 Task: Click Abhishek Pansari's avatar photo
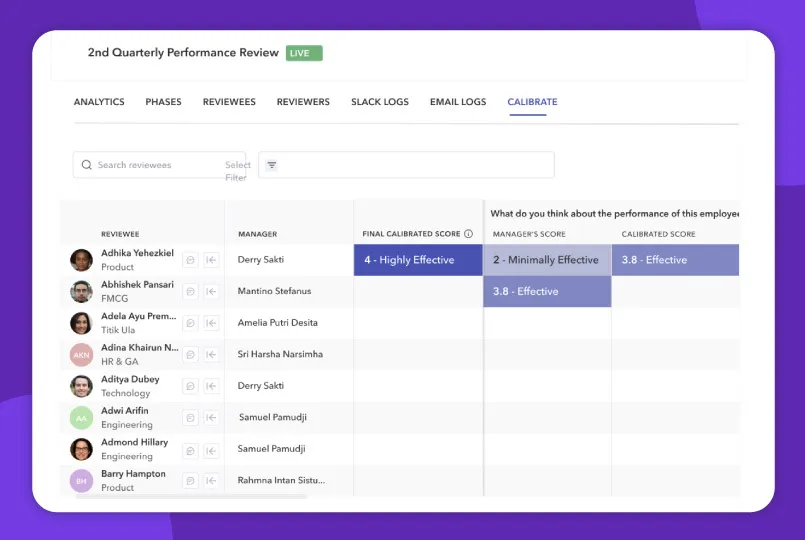coord(81,292)
